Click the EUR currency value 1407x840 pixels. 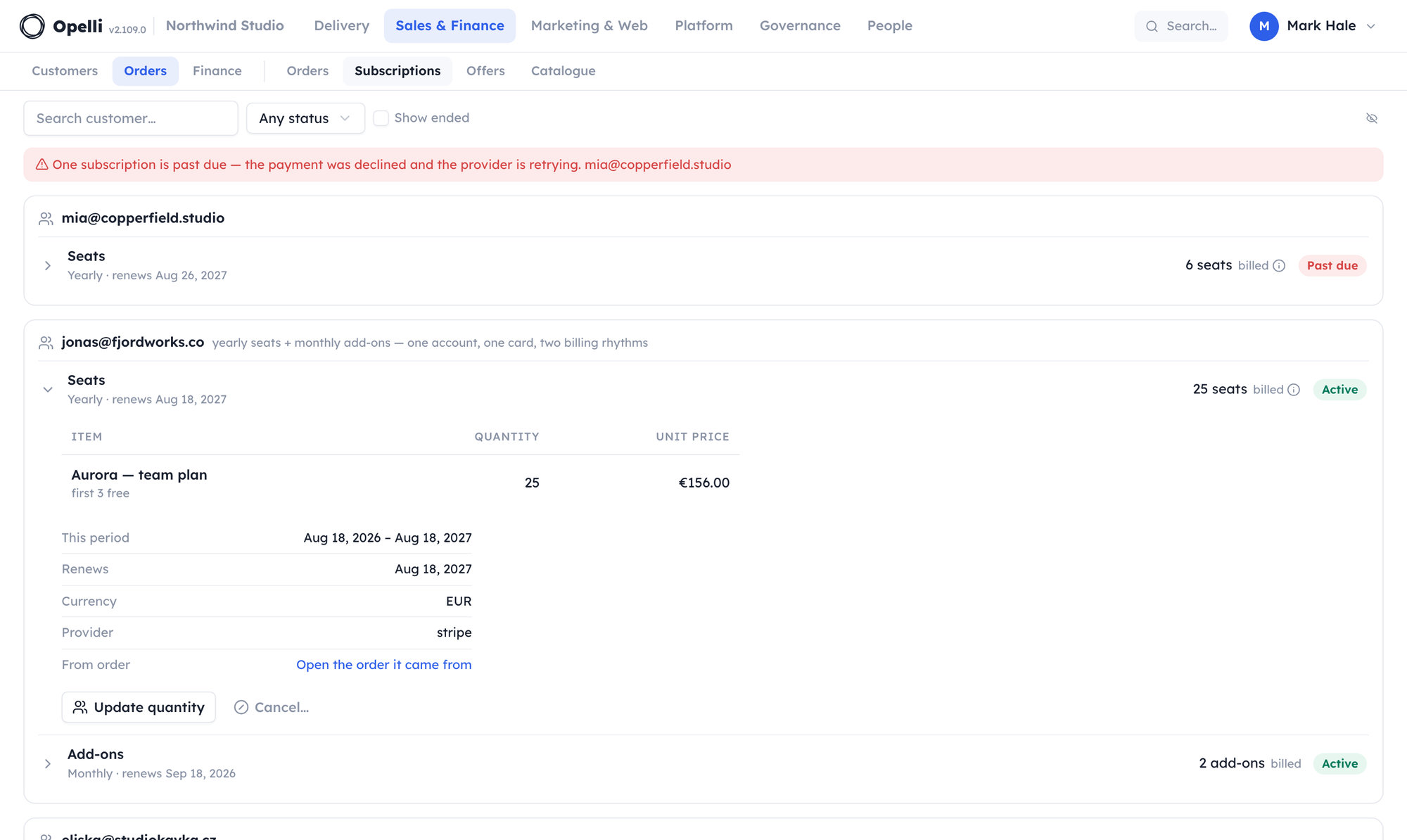click(459, 602)
